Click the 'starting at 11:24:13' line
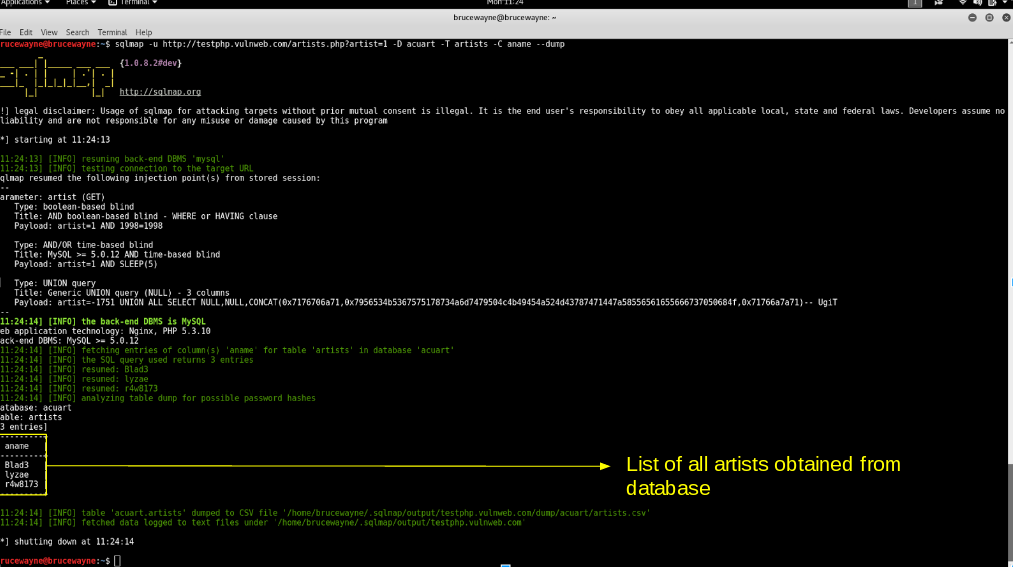The width and height of the screenshot is (1013, 567). (55, 139)
